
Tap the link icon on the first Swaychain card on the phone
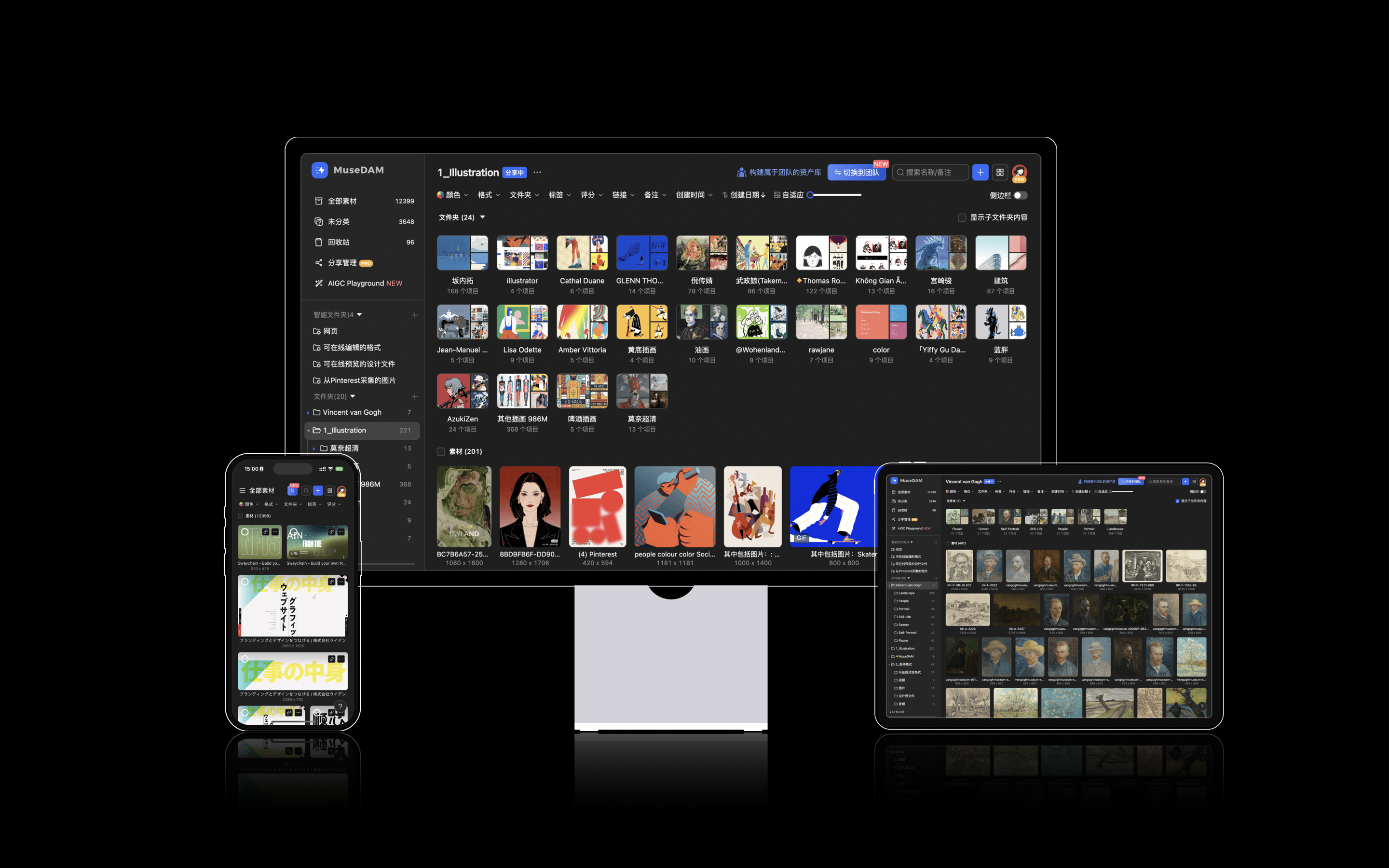click(x=265, y=532)
